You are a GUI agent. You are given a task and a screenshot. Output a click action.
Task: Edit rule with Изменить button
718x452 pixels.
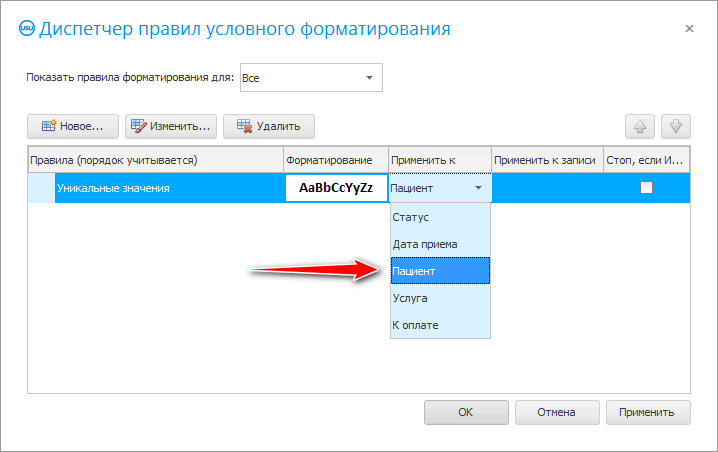[171, 126]
